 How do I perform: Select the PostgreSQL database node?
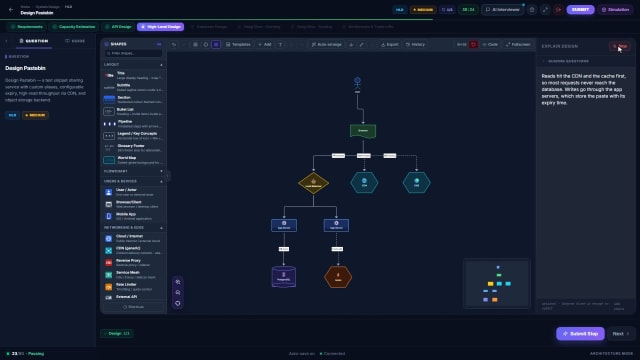[284, 277]
